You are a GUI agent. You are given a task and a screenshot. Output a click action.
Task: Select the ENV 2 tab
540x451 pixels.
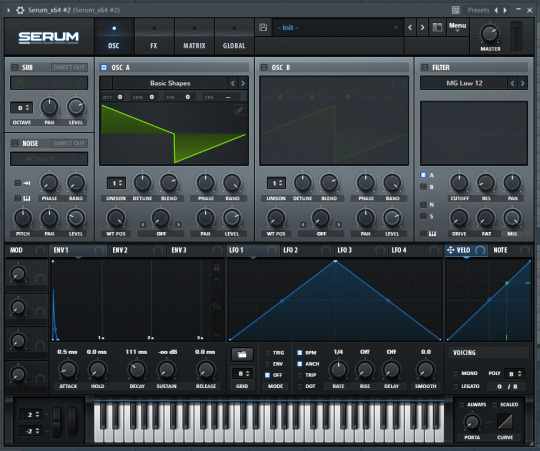(137, 250)
